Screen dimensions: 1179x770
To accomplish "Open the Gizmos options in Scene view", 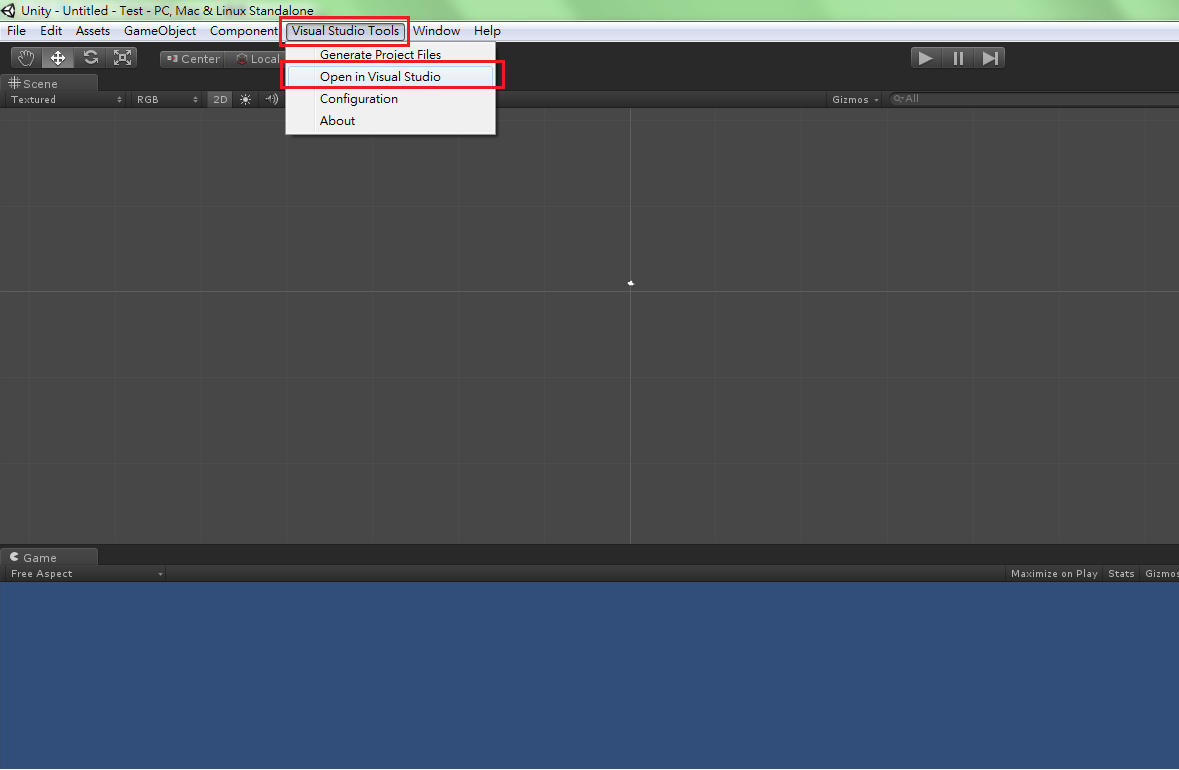I will [852, 99].
